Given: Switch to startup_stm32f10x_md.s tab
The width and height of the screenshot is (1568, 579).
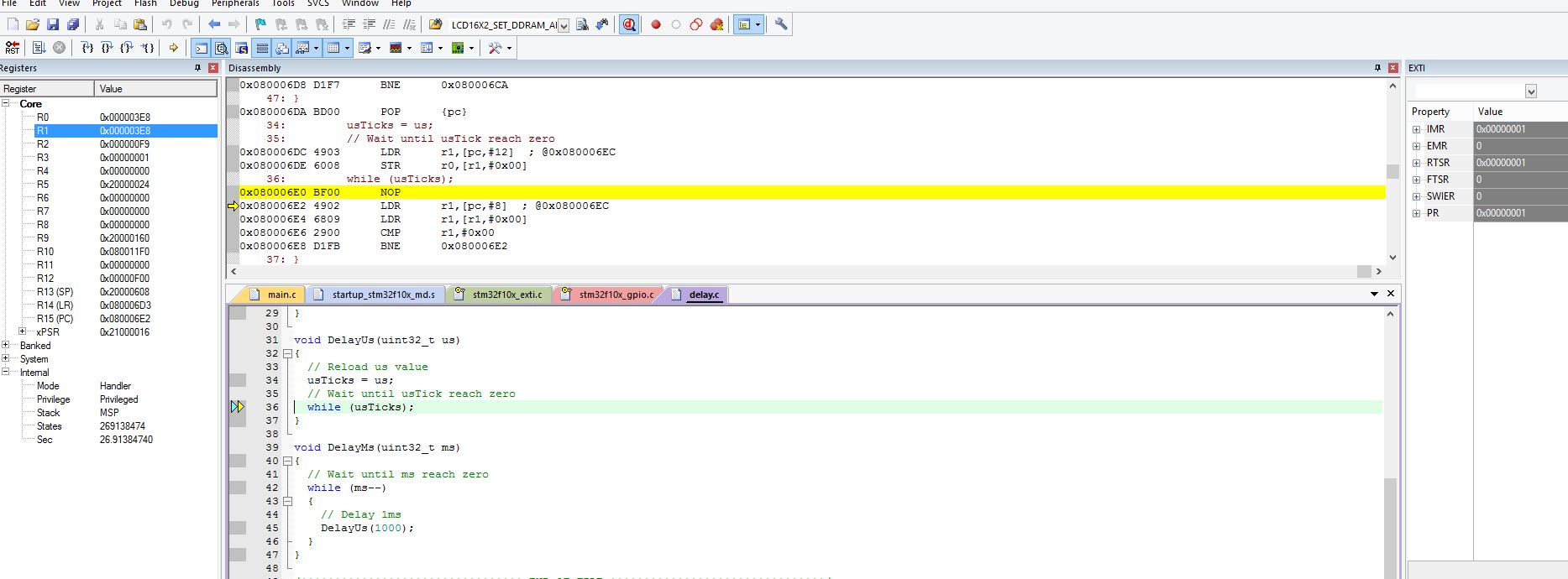Looking at the screenshot, I should [x=375, y=295].
